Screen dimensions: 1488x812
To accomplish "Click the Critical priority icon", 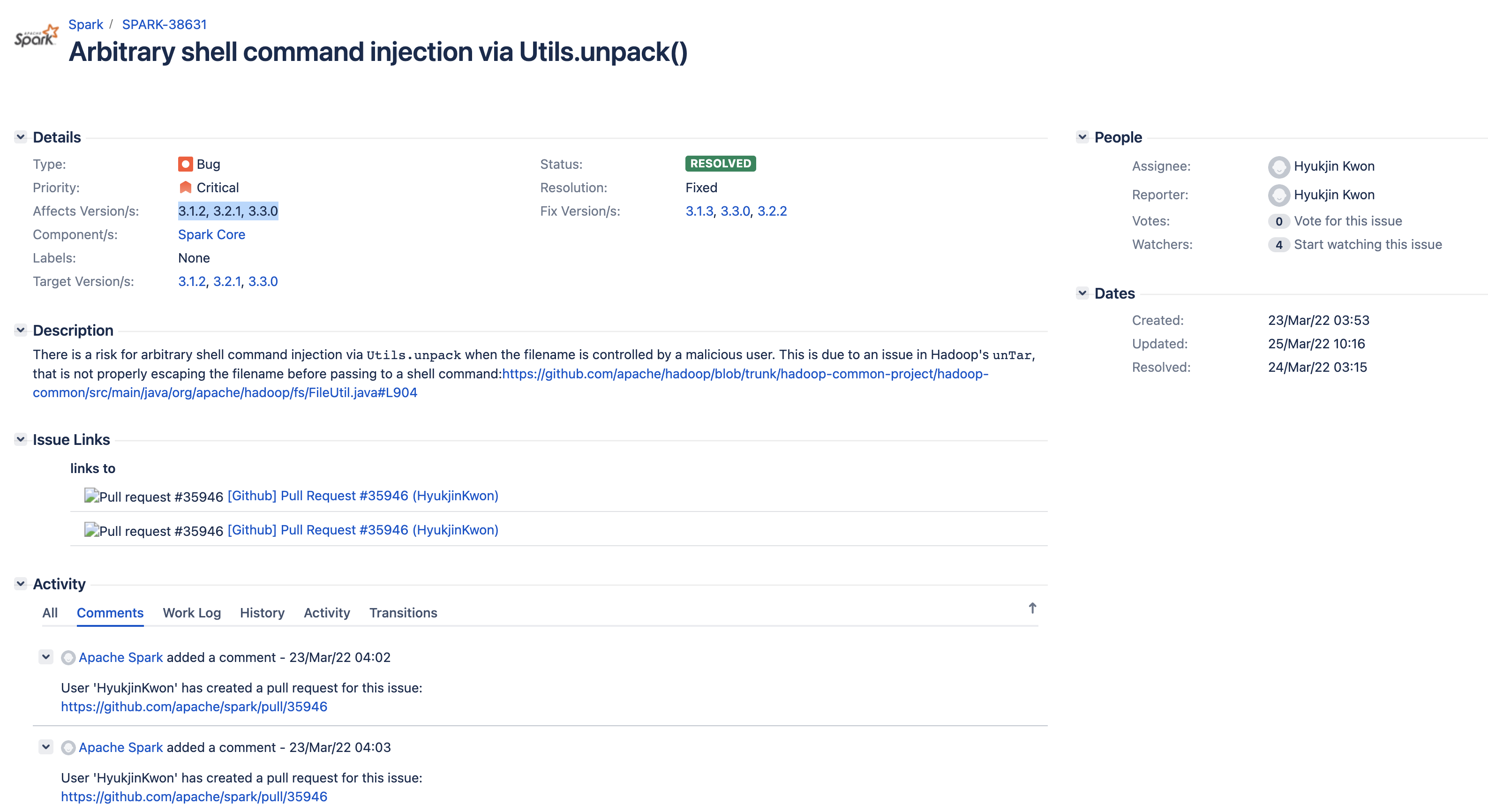I will point(185,188).
